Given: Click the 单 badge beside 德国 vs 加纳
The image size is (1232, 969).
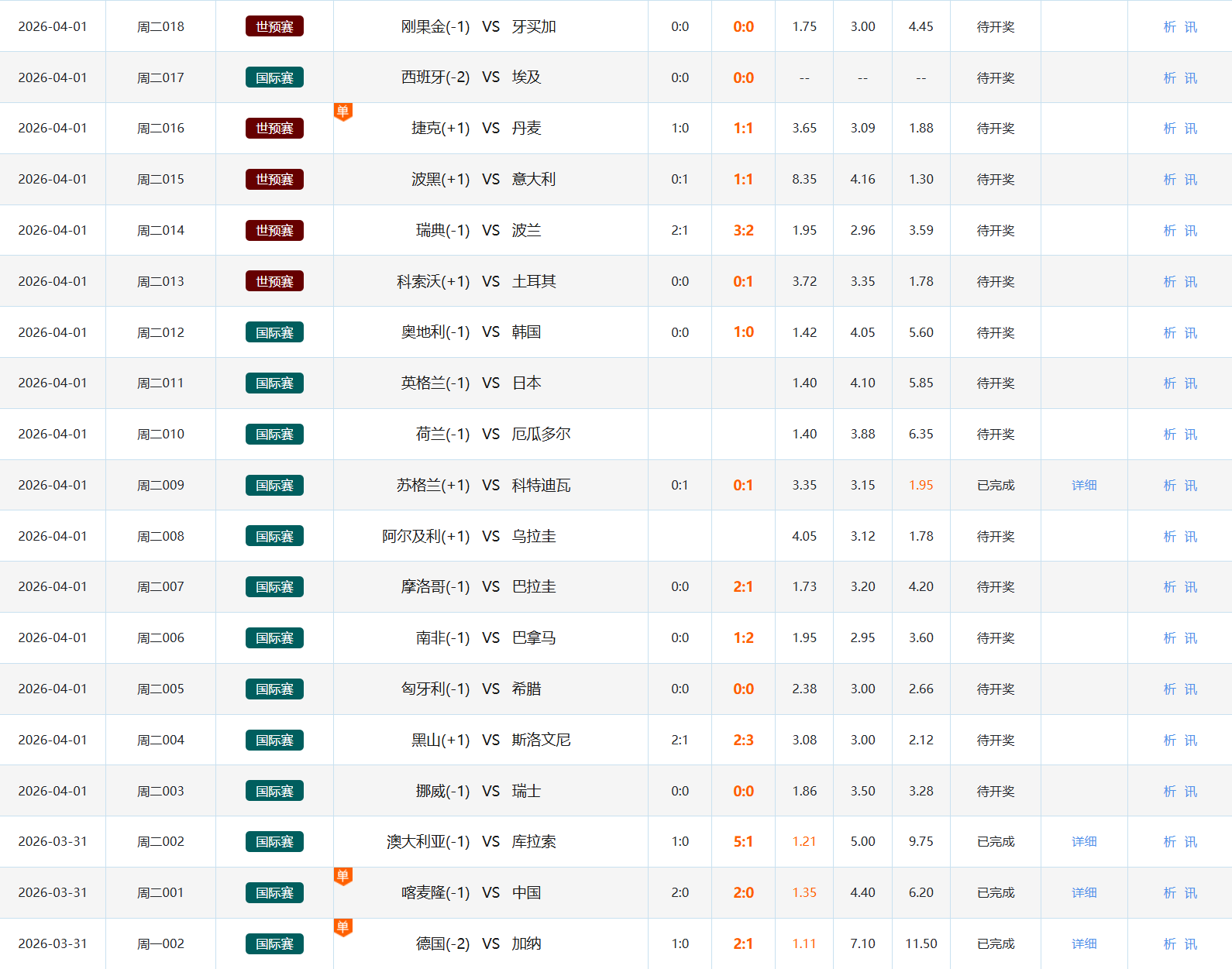Looking at the screenshot, I should pos(342,927).
